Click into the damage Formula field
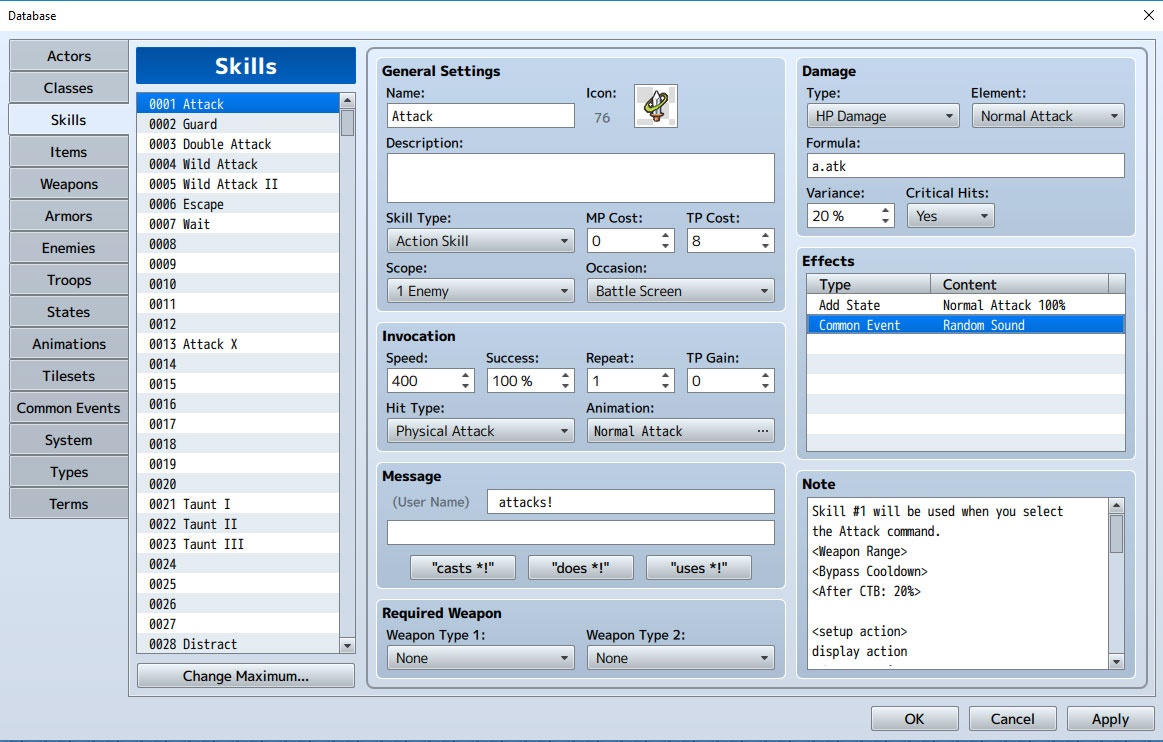 click(965, 166)
